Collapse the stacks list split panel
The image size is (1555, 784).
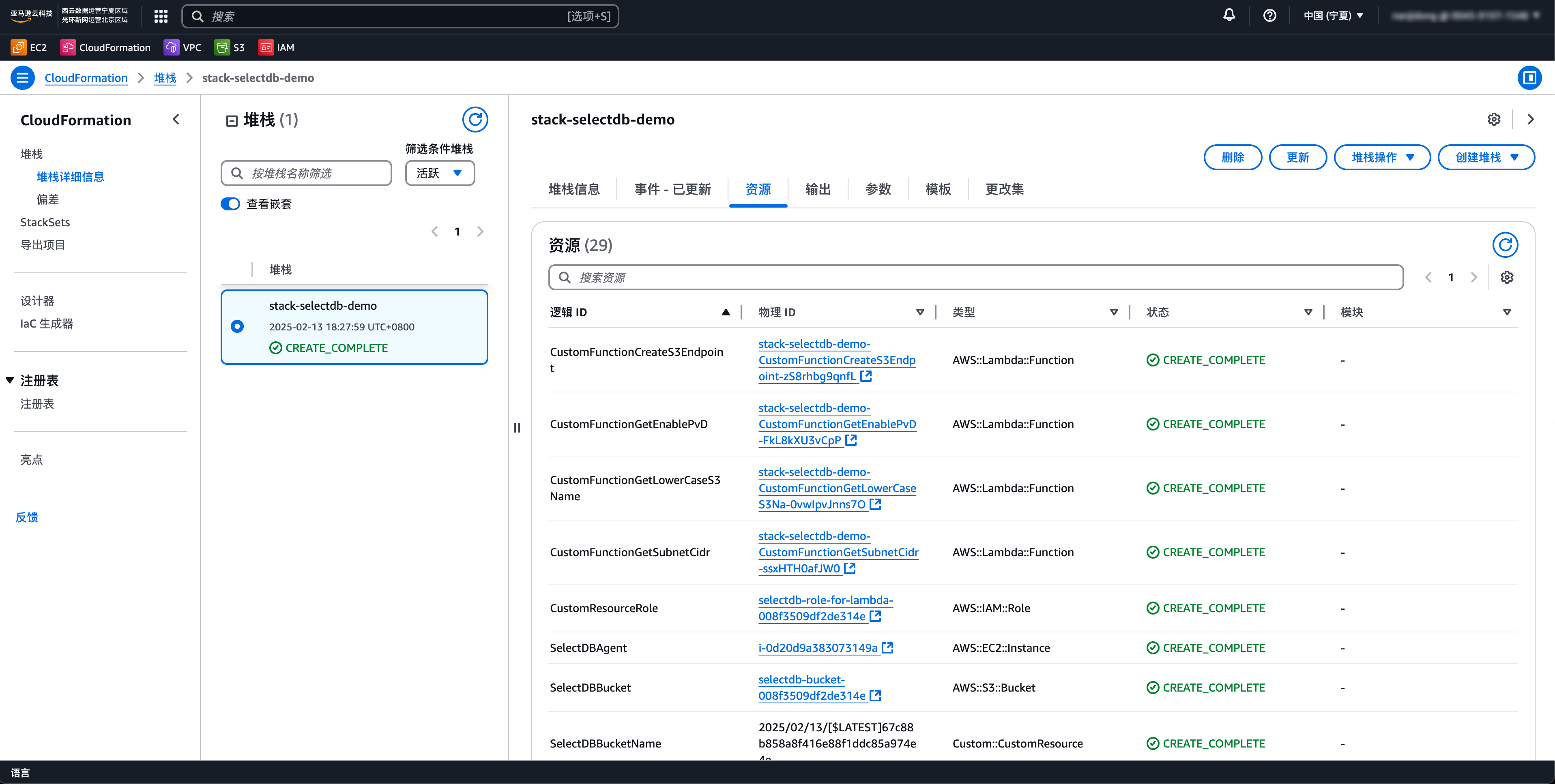click(x=232, y=121)
